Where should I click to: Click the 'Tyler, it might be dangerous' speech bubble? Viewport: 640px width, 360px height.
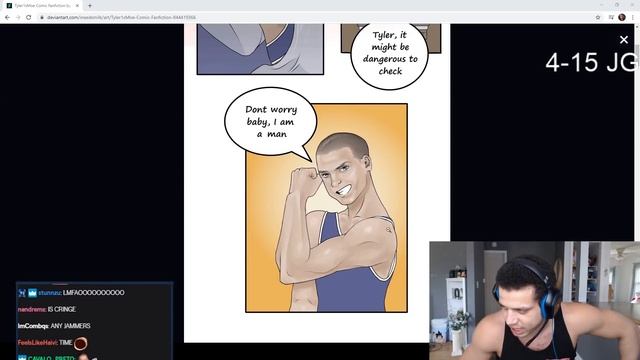point(390,55)
